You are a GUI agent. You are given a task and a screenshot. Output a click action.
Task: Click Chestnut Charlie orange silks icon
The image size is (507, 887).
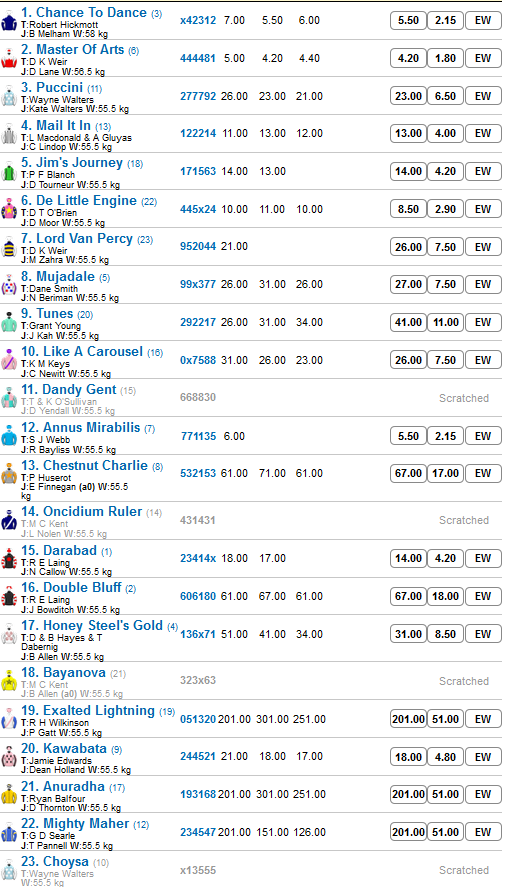pyautogui.click(x=9, y=474)
